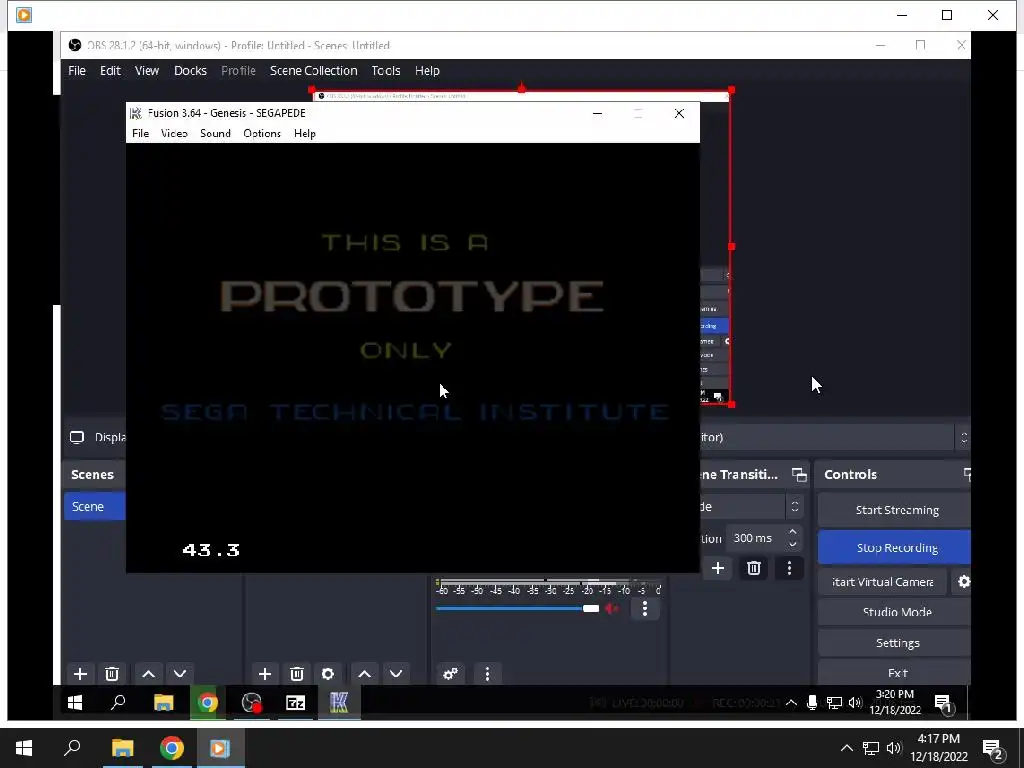Viewport: 1024px width, 768px height.
Task: Remove transition using Scene Transitions trash icon
Action: (754, 568)
